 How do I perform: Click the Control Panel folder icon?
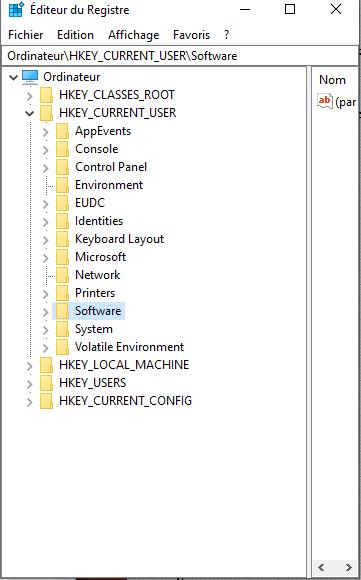63,167
